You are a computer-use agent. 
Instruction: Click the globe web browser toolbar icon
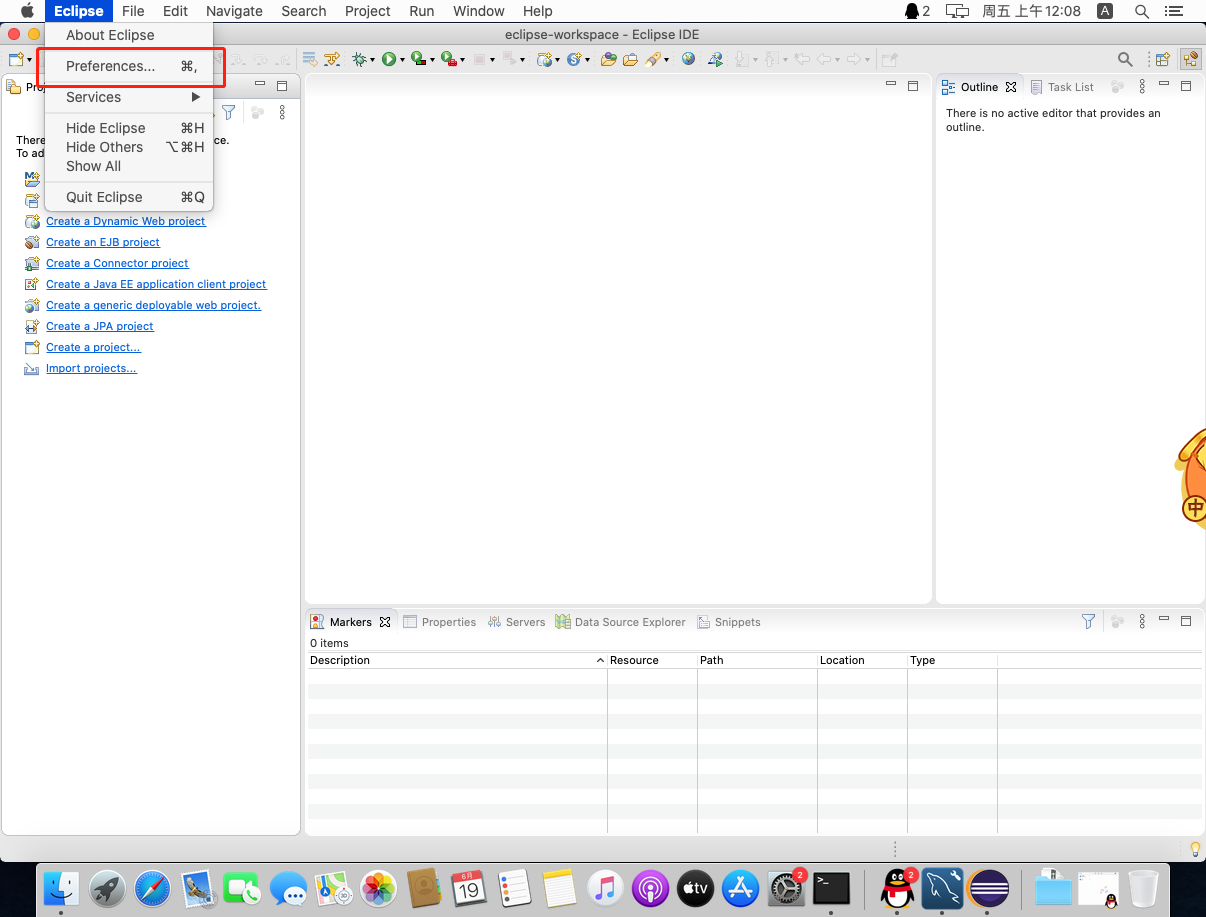[688, 59]
